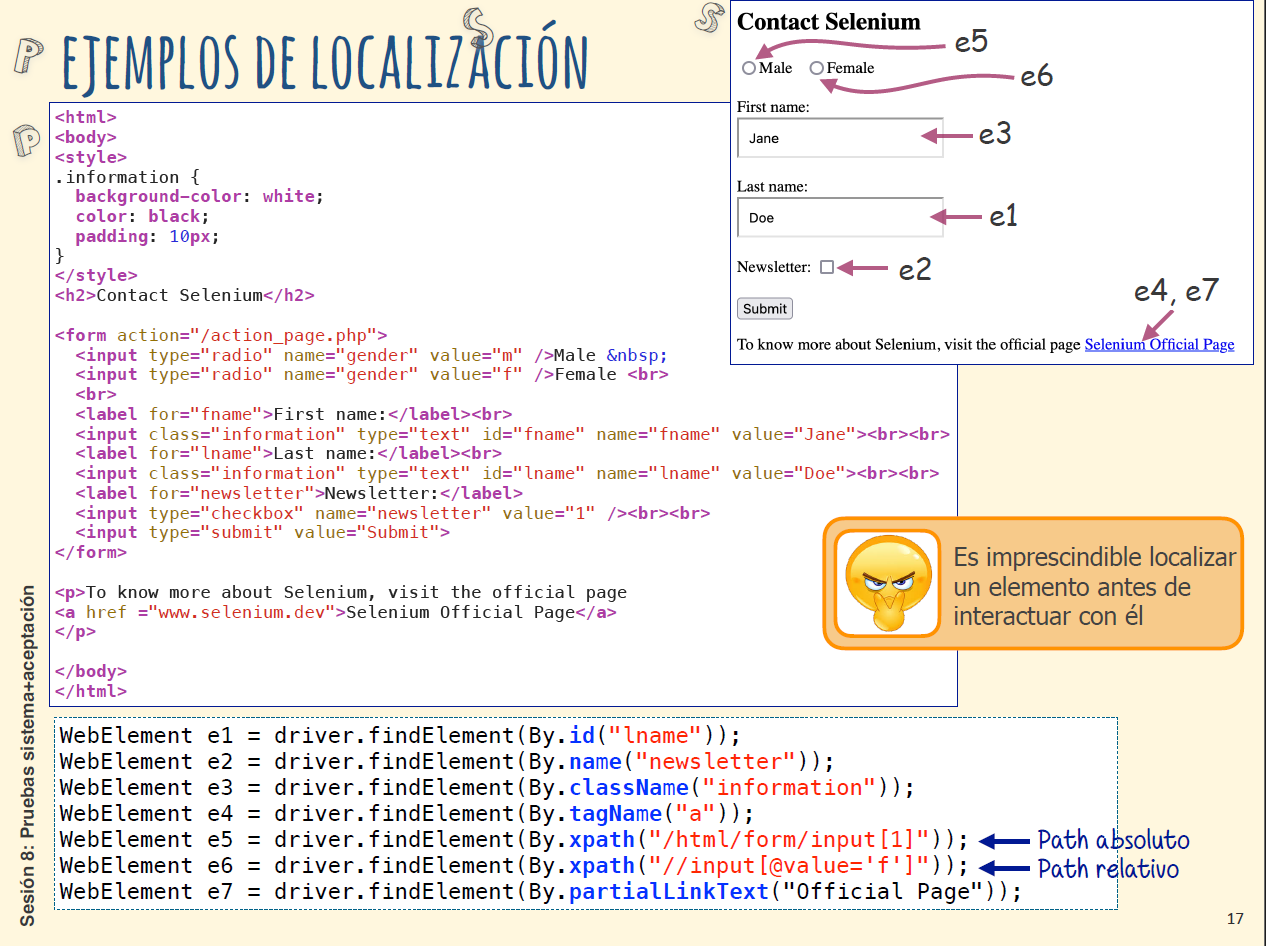Click the Contact Selenium heading
1266x946 pixels.
(x=828, y=22)
